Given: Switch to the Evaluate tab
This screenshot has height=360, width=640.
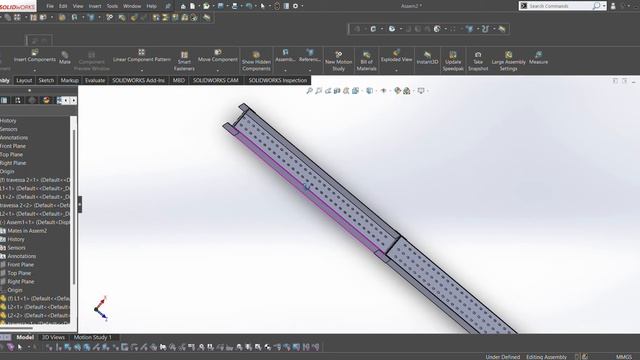Looking at the screenshot, I should click(x=95, y=80).
